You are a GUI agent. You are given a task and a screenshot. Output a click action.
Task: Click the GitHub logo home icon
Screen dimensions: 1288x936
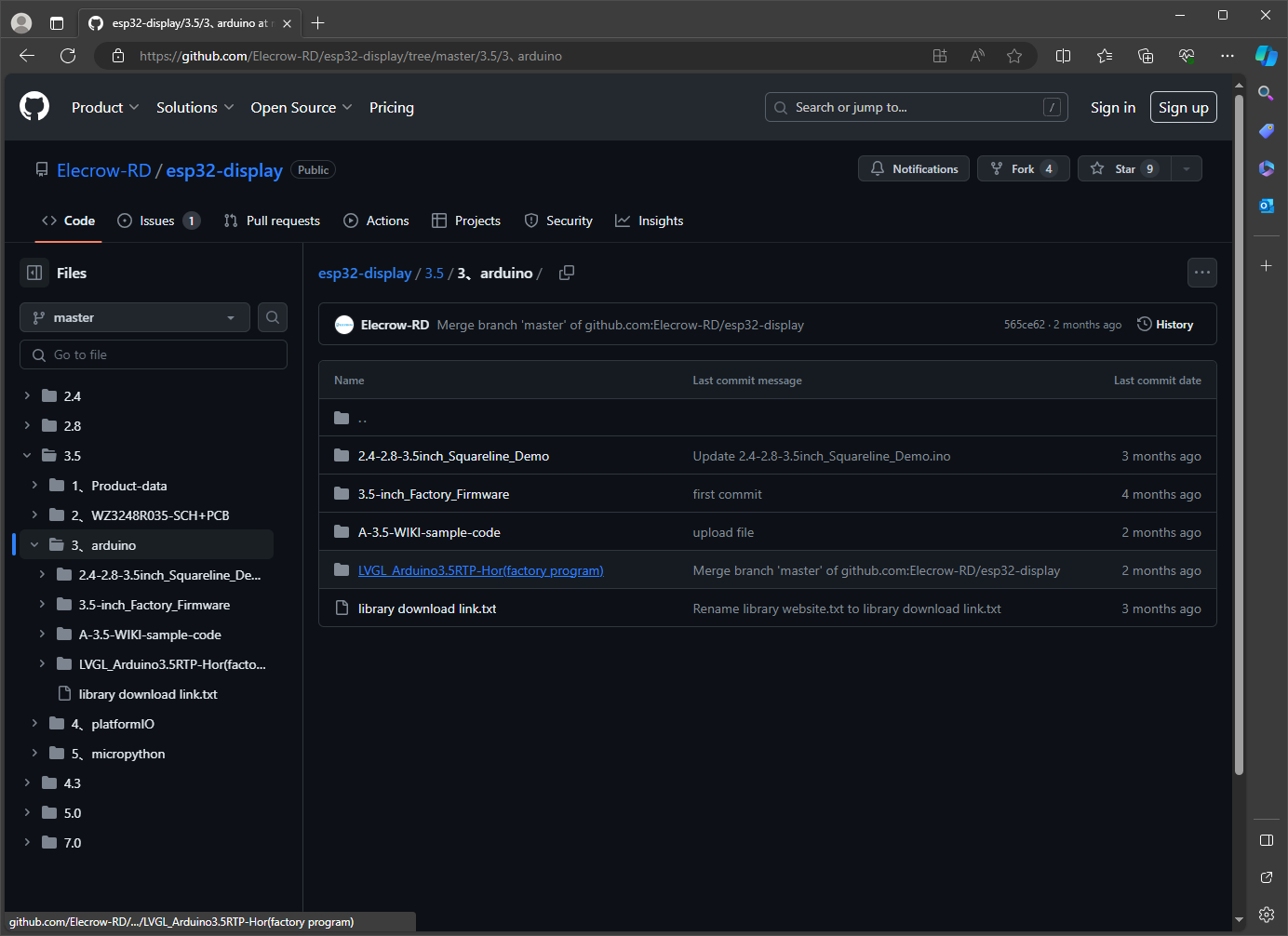pyautogui.click(x=34, y=107)
